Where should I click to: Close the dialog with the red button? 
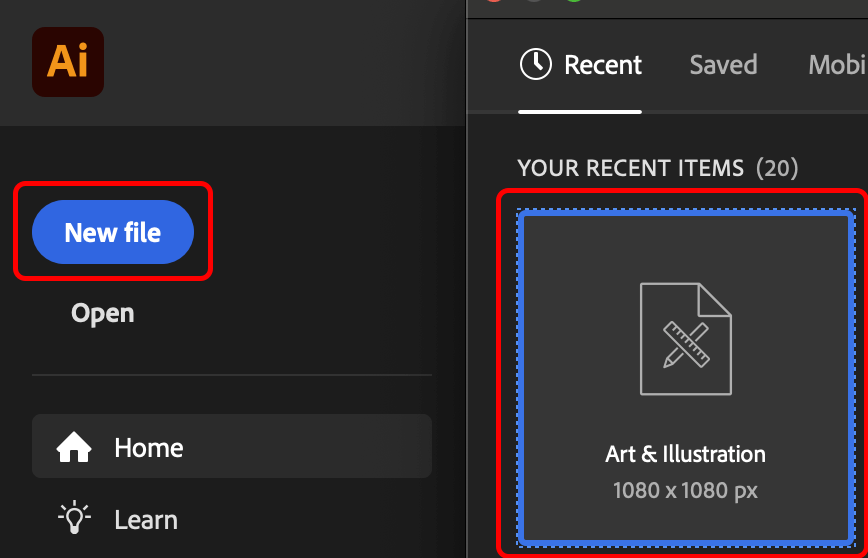(x=493, y=1)
